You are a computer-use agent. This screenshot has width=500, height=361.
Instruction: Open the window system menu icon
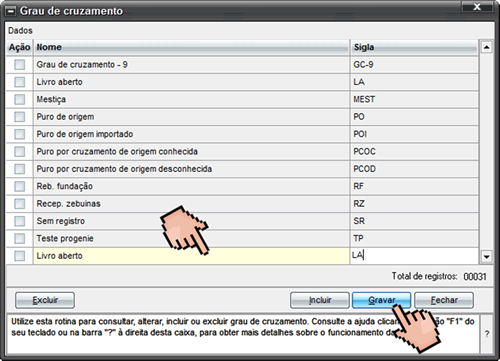point(11,11)
